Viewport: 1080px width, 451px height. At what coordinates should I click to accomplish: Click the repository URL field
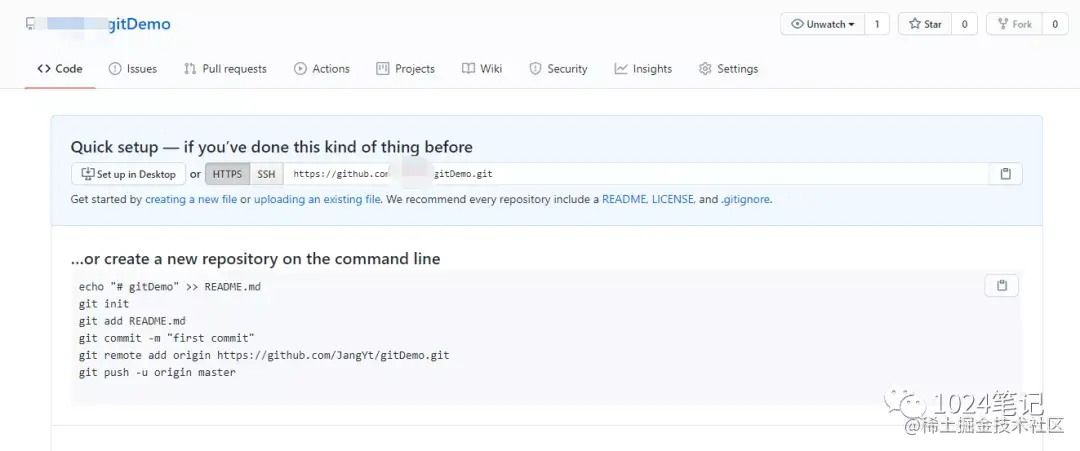(636, 174)
